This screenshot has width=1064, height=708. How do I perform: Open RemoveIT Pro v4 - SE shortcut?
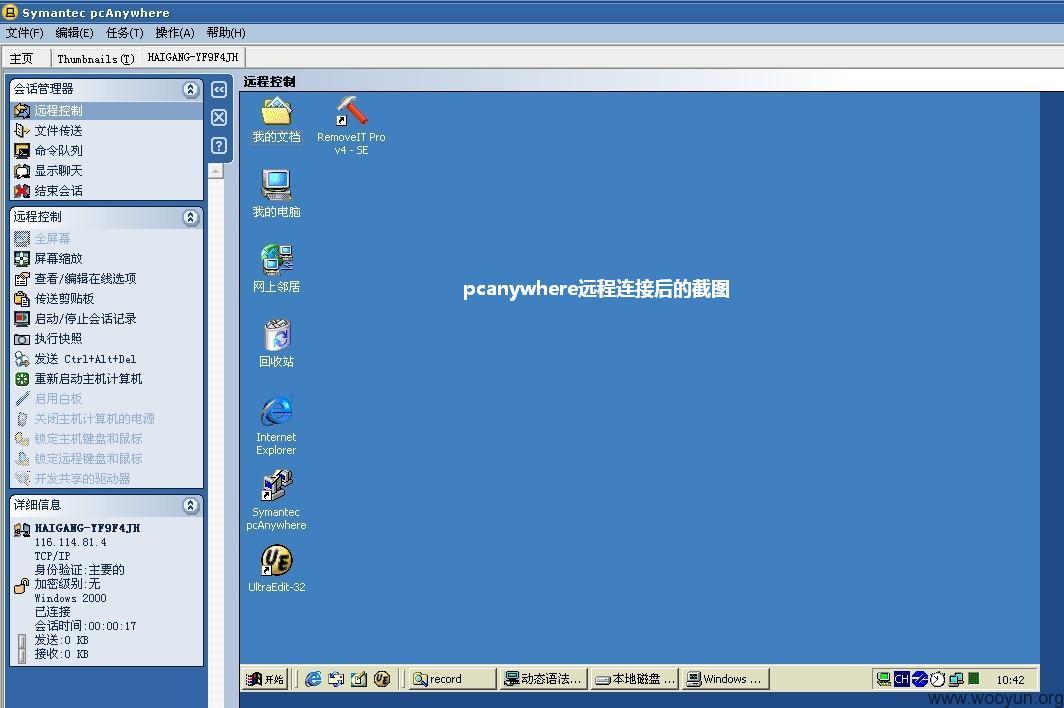[x=351, y=126]
